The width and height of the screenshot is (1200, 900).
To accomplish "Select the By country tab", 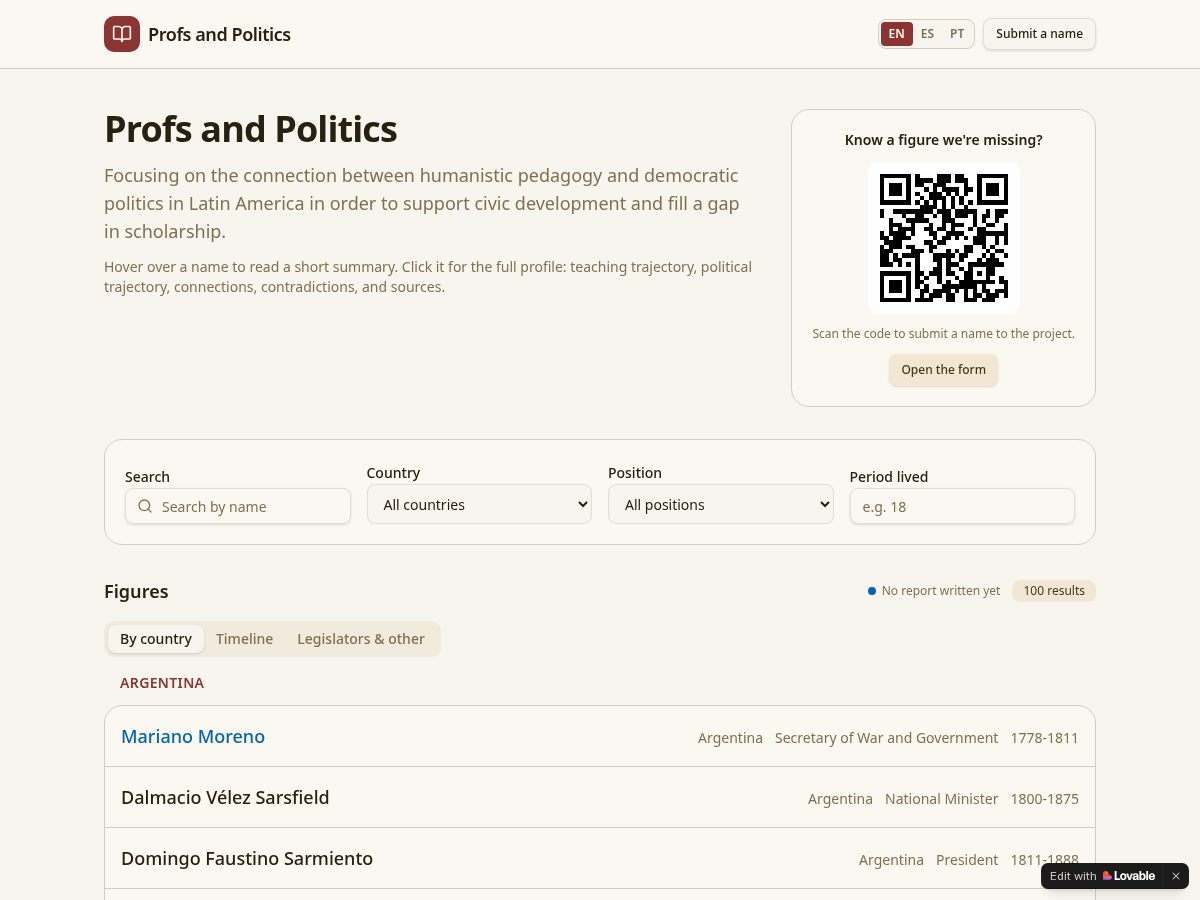I will pyautogui.click(x=156, y=639).
